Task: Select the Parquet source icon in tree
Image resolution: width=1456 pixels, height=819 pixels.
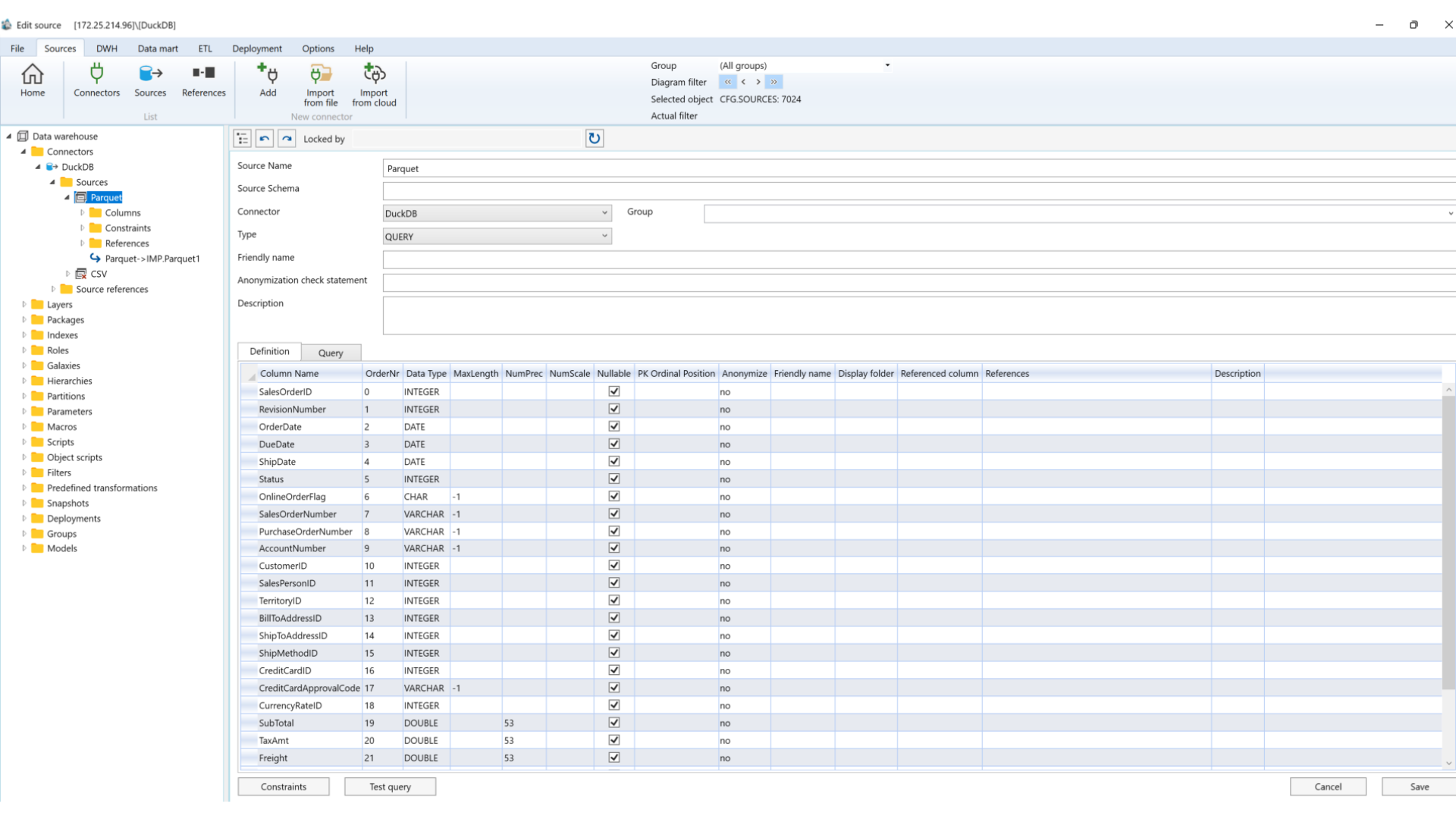Action: pyautogui.click(x=81, y=197)
